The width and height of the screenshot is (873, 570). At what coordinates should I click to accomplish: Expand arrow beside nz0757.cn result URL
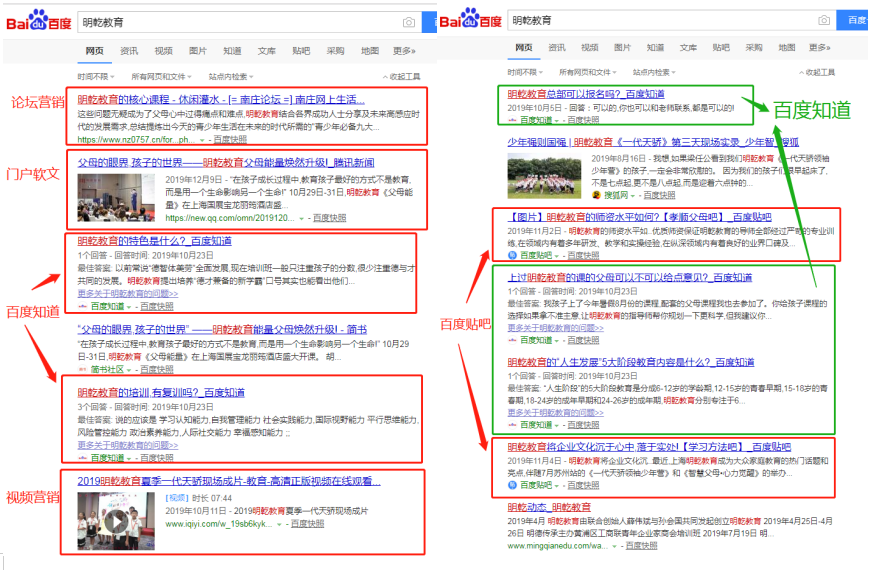click(x=202, y=140)
